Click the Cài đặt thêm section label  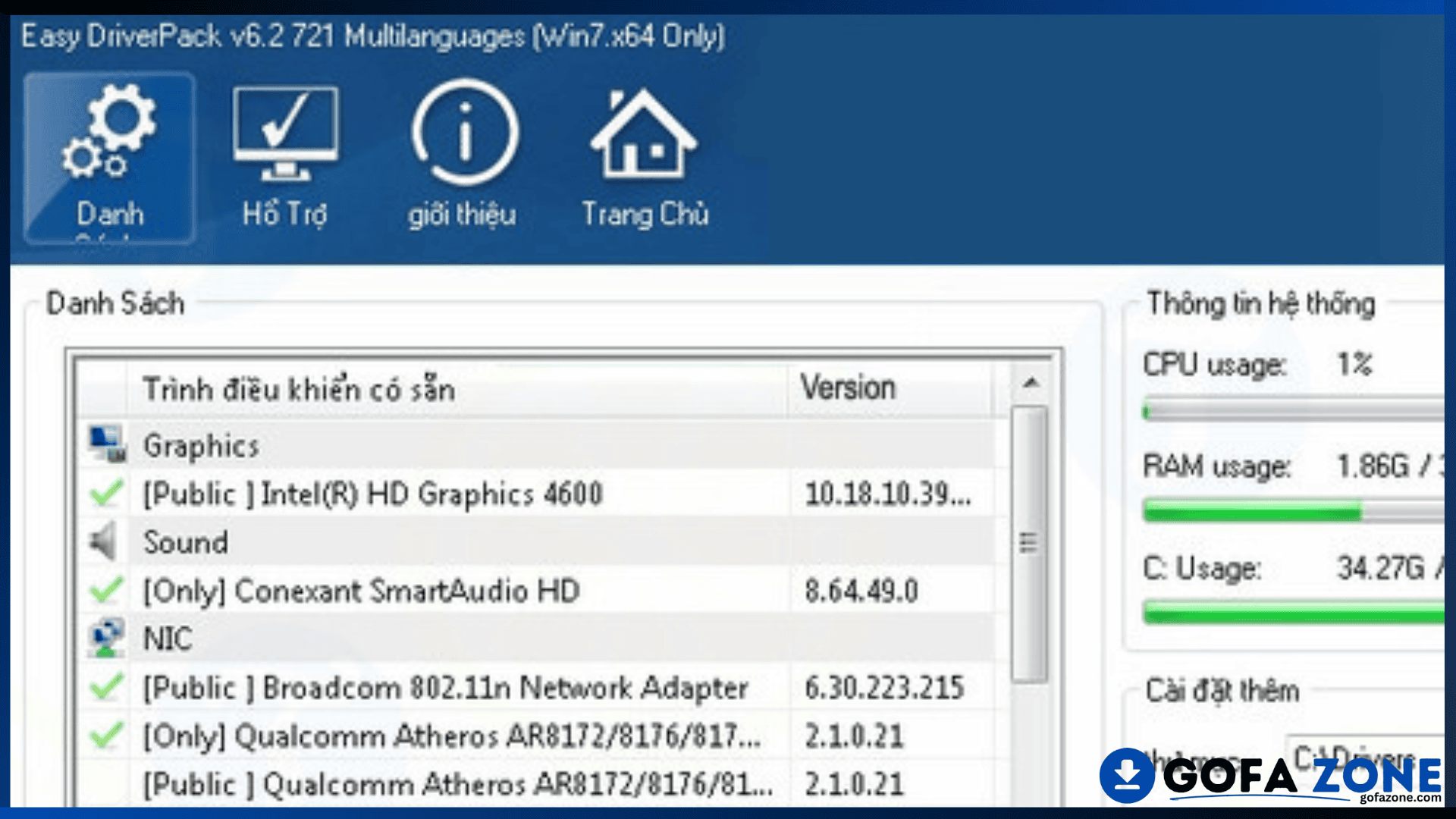pyautogui.click(x=1222, y=690)
